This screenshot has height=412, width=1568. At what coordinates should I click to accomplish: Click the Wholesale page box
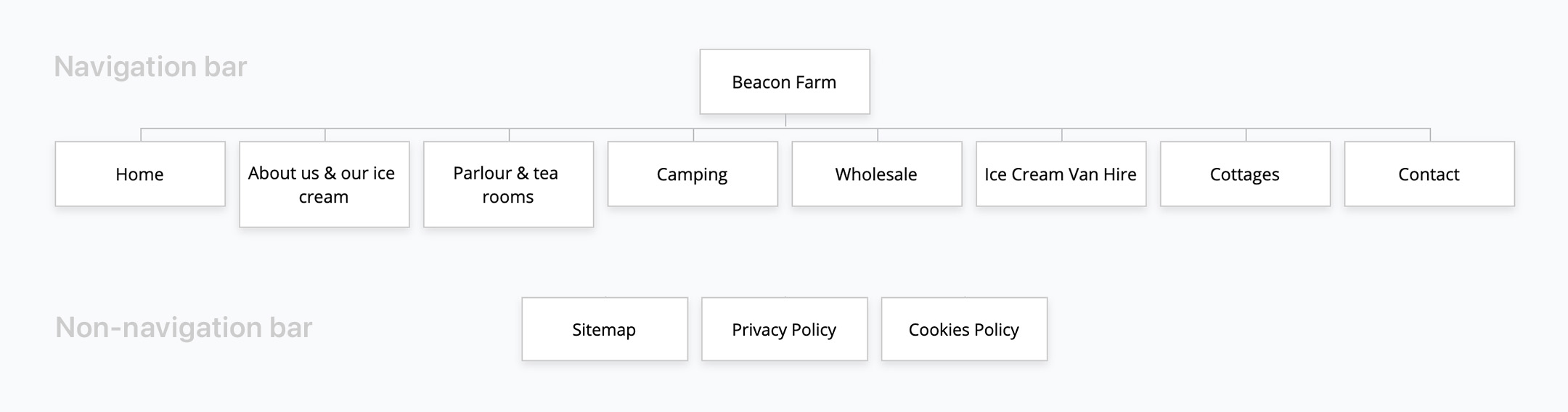click(876, 174)
